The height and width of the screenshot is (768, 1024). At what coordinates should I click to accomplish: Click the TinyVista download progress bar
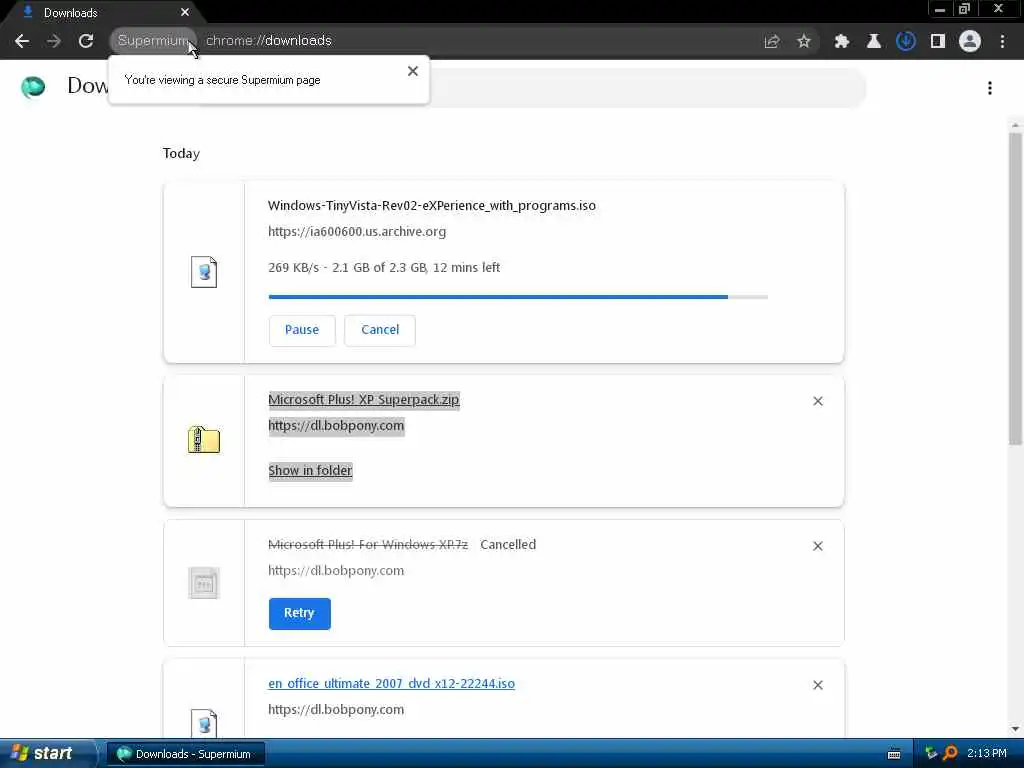[518, 297]
